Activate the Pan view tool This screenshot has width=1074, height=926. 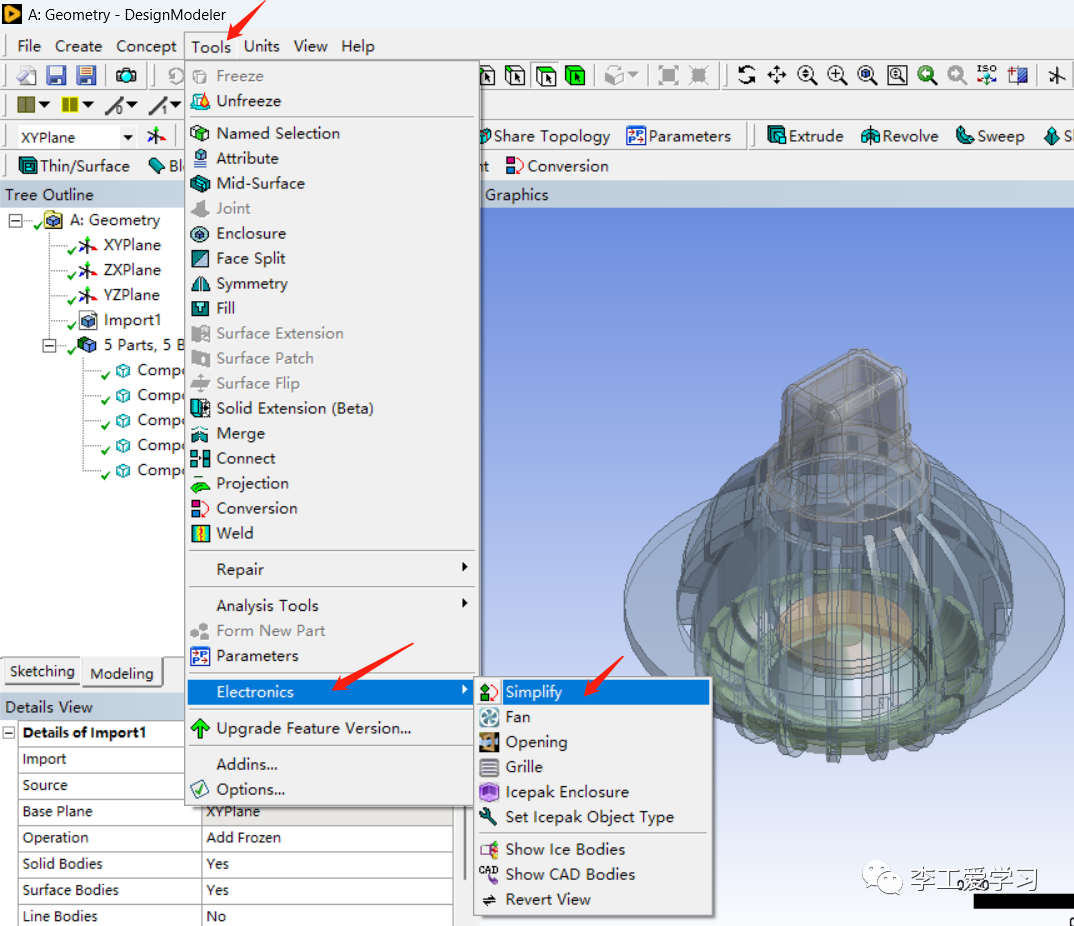click(777, 75)
